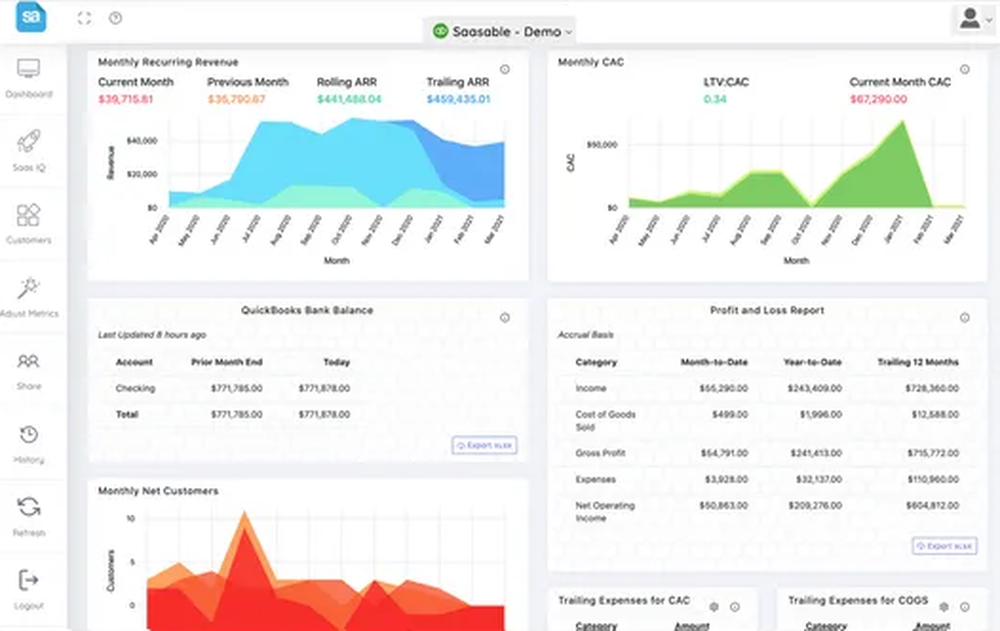Click Logout in the sidebar
Image resolution: width=1000 pixels, height=631 pixels.
[29, 590]
